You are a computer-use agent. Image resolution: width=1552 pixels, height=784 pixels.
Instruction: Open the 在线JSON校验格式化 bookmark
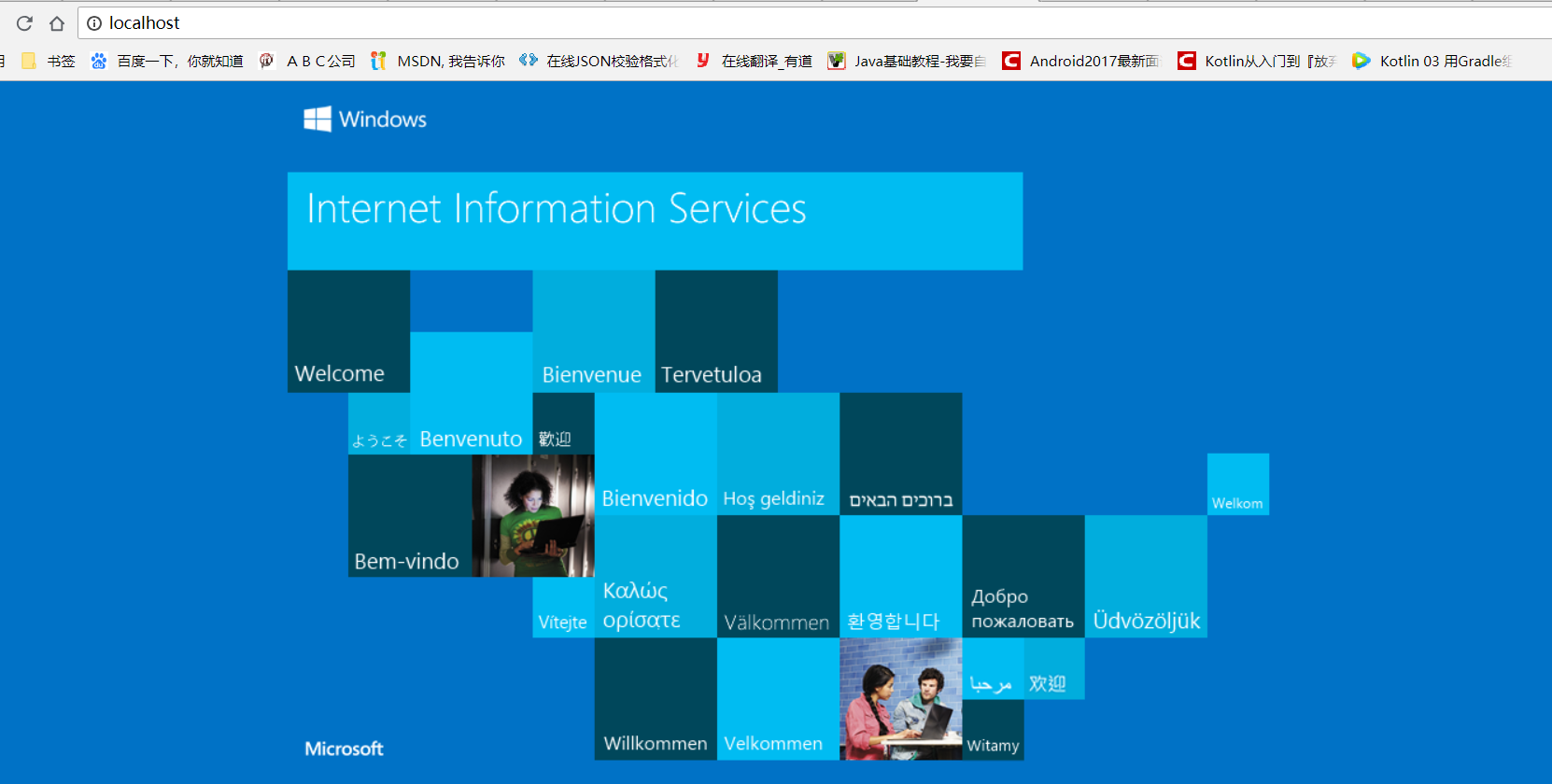pos(600,61)
